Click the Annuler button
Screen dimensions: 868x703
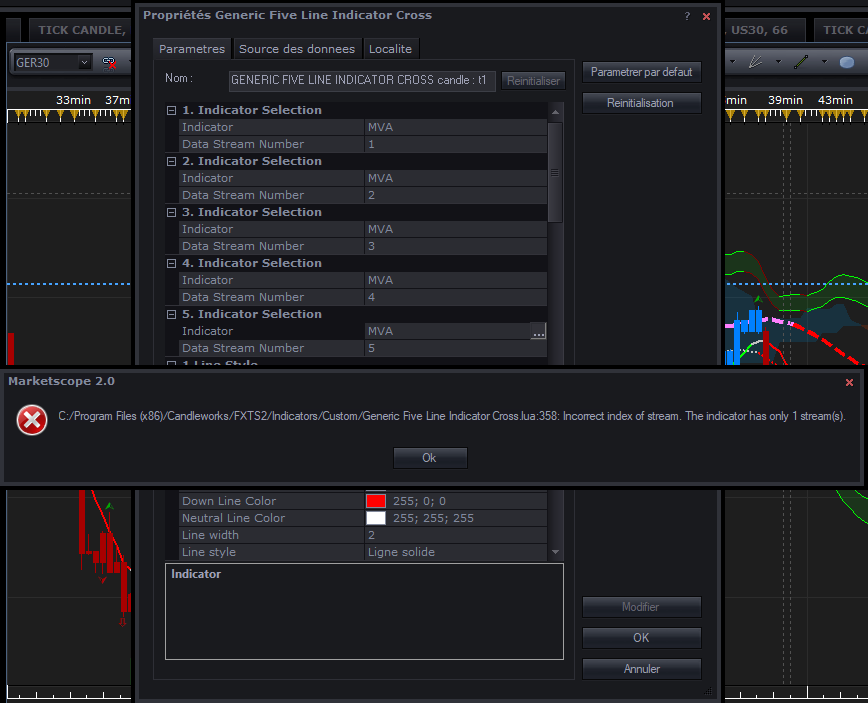click(x=642, y=669)
